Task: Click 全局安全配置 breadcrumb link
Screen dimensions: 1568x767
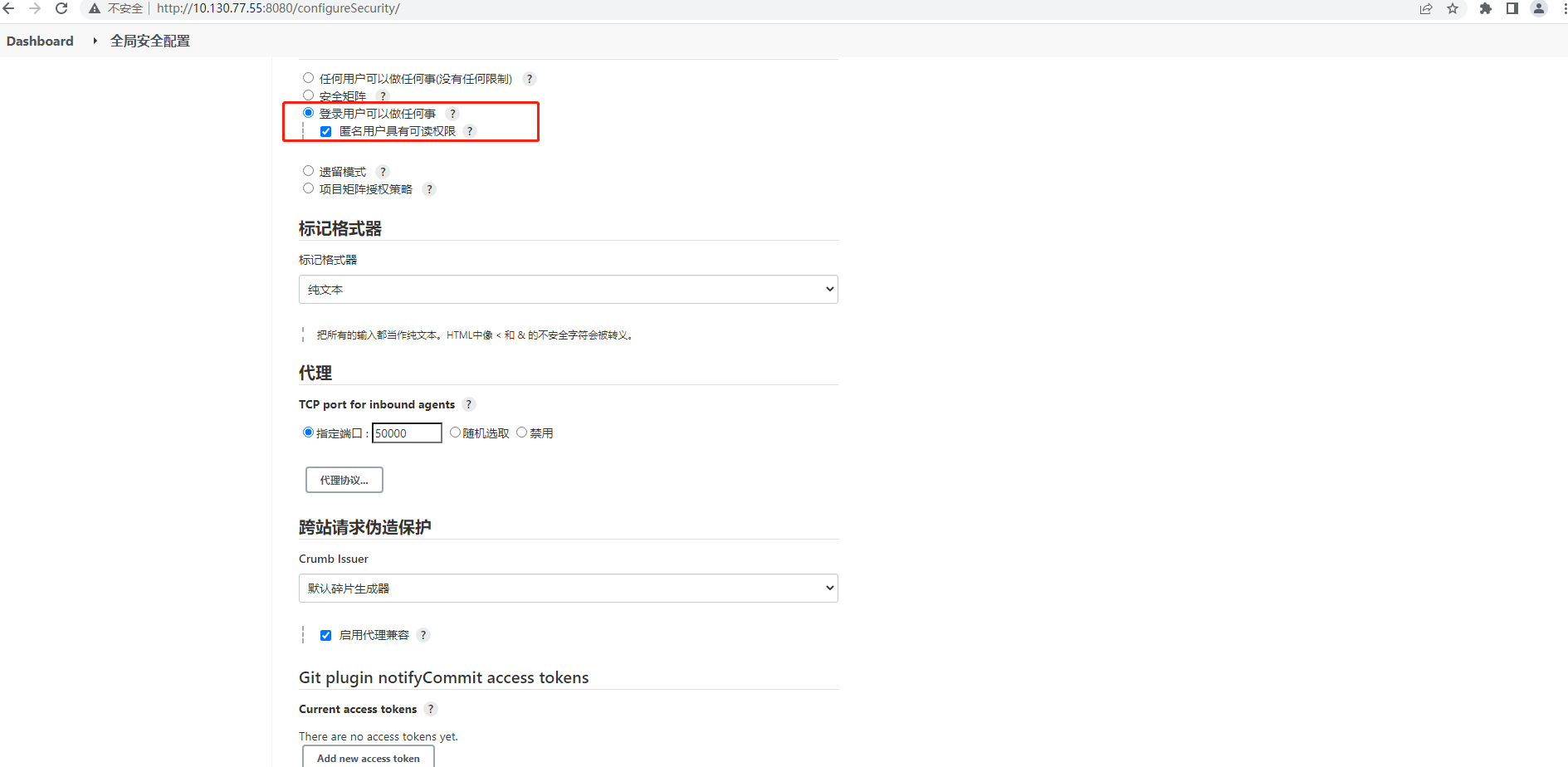Action: coord(150,41)
